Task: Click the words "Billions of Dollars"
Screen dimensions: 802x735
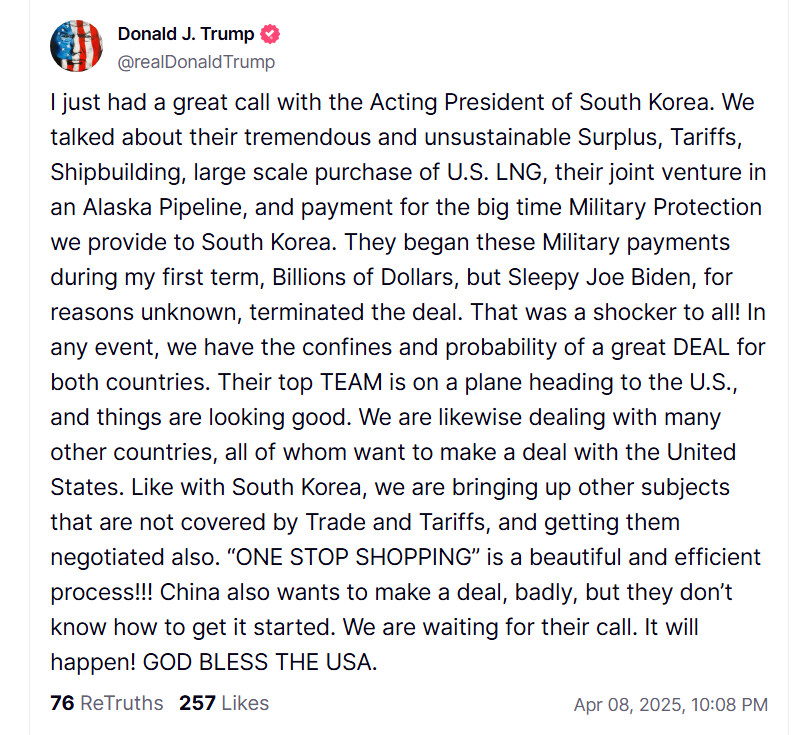Action: [x=363, y=277]
